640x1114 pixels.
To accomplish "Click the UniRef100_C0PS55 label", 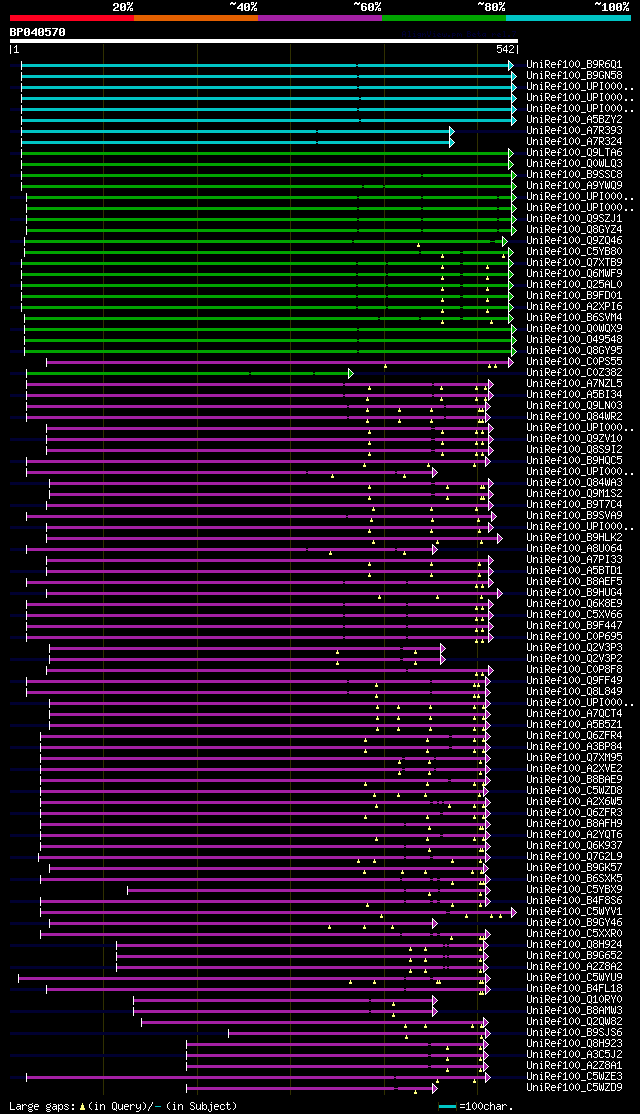I will point(575,361).
